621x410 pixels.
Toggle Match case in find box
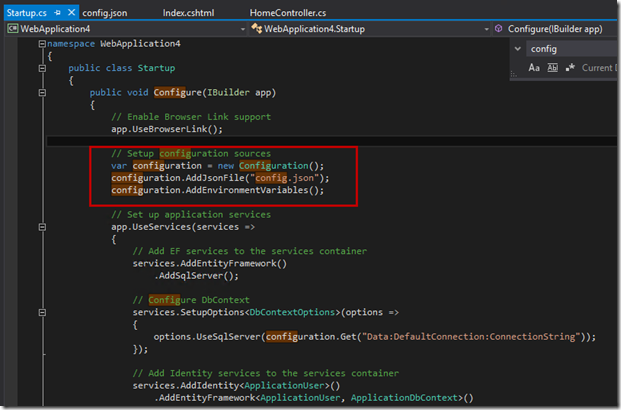click(x=534, y=68)
